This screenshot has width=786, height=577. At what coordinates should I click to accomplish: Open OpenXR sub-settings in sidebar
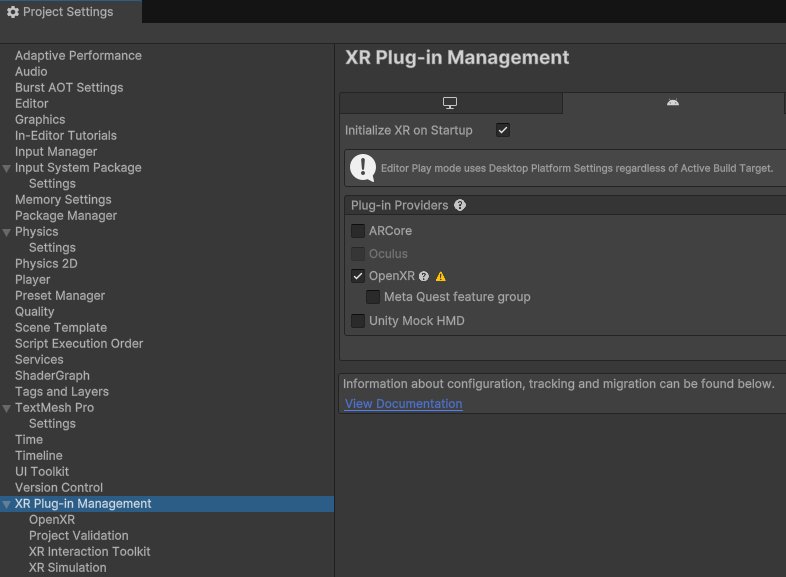tap(52, 520)
